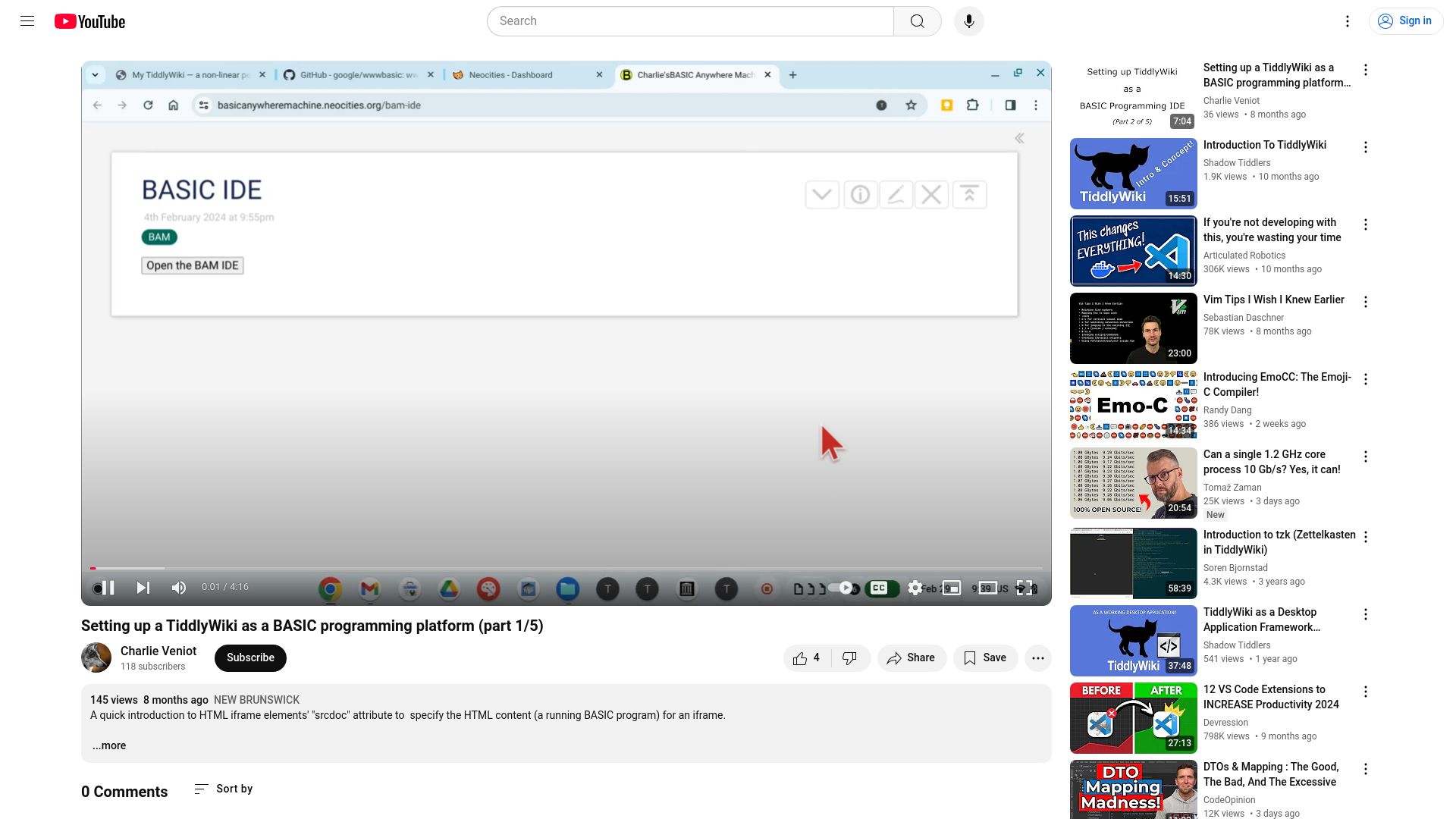Click the search magnifier button
1456x819 pixels.
(917, 21)
